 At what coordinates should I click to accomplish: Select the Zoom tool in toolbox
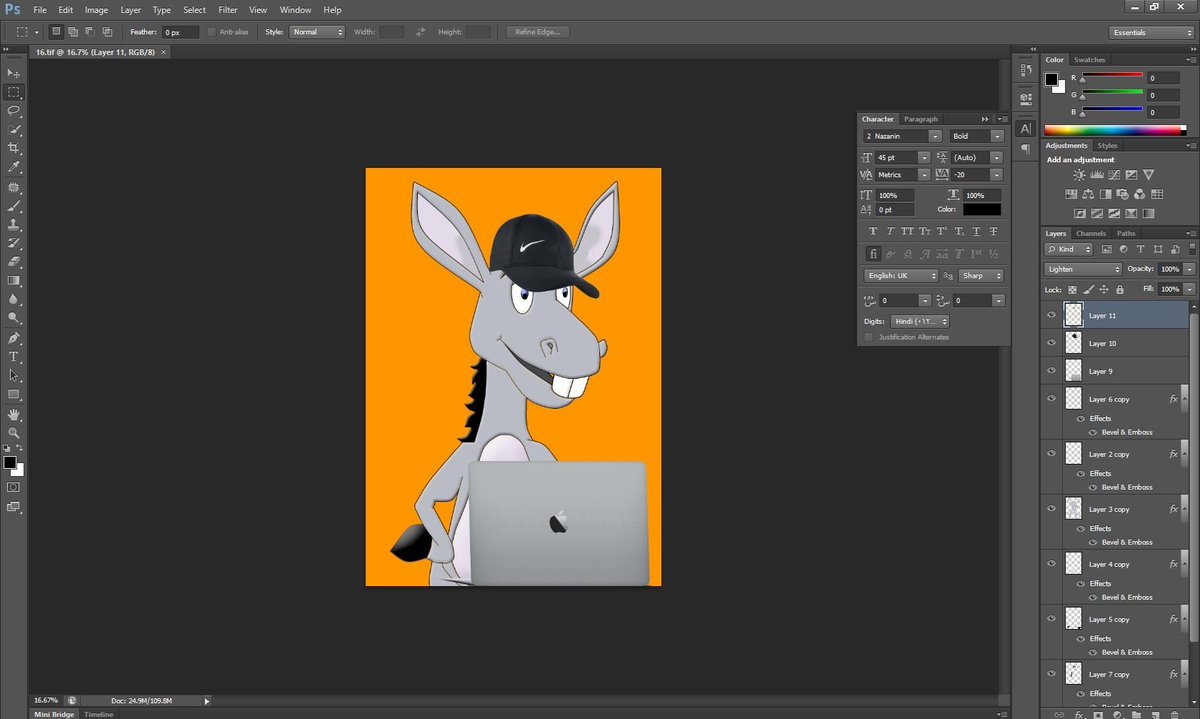click(x=14, y=433)
